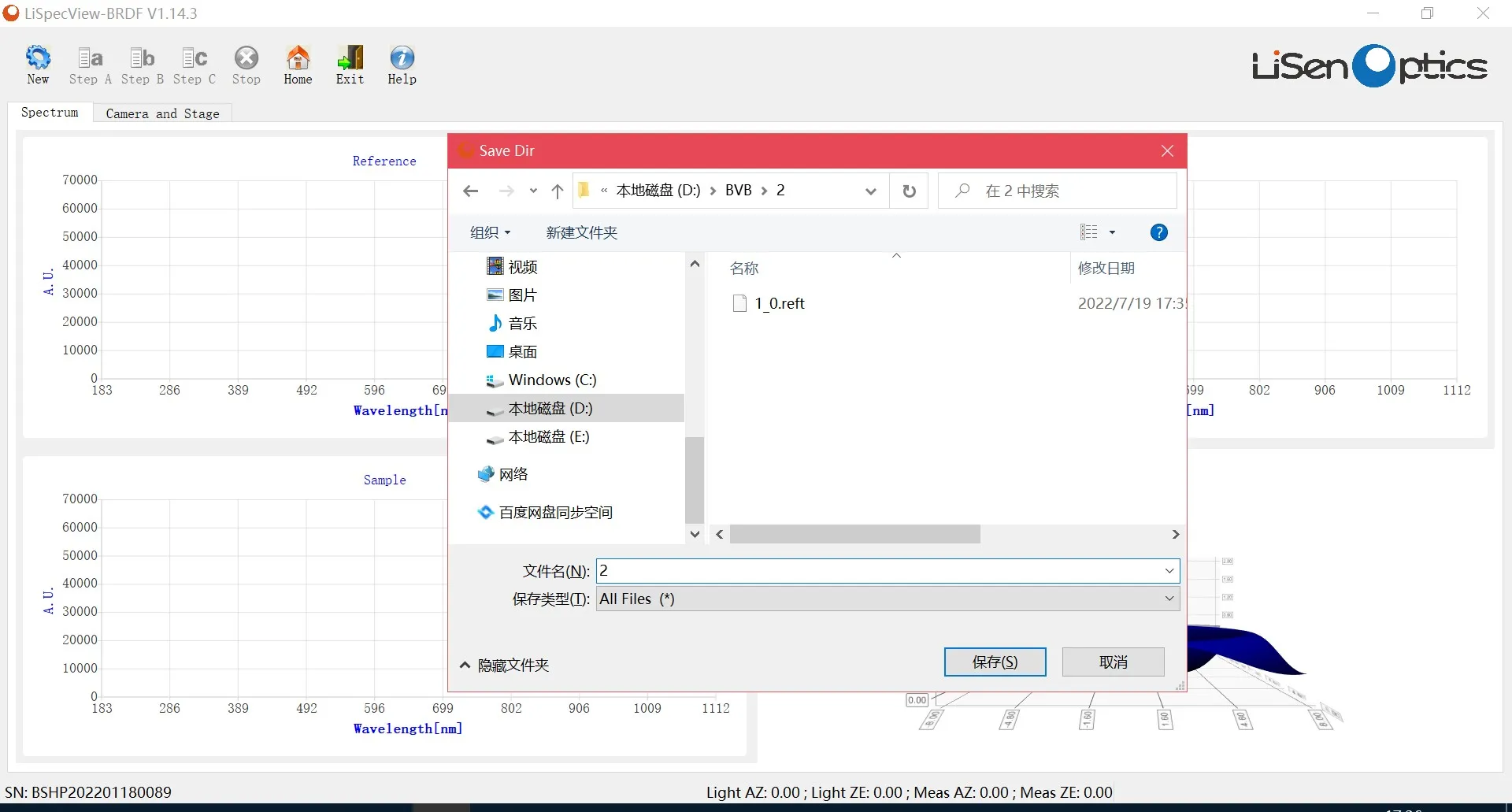Open the 组织 organize dropdown menu
The image size is (1512, 812).
(490, 232)
